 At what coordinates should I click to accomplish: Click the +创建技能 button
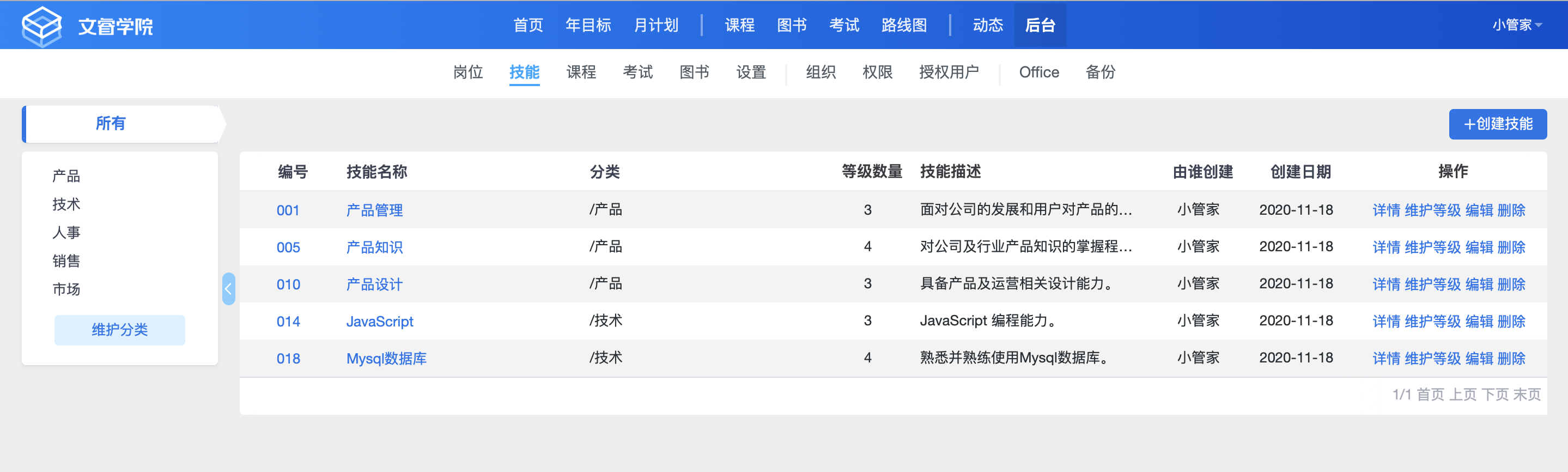click(x=1497, y=124)
